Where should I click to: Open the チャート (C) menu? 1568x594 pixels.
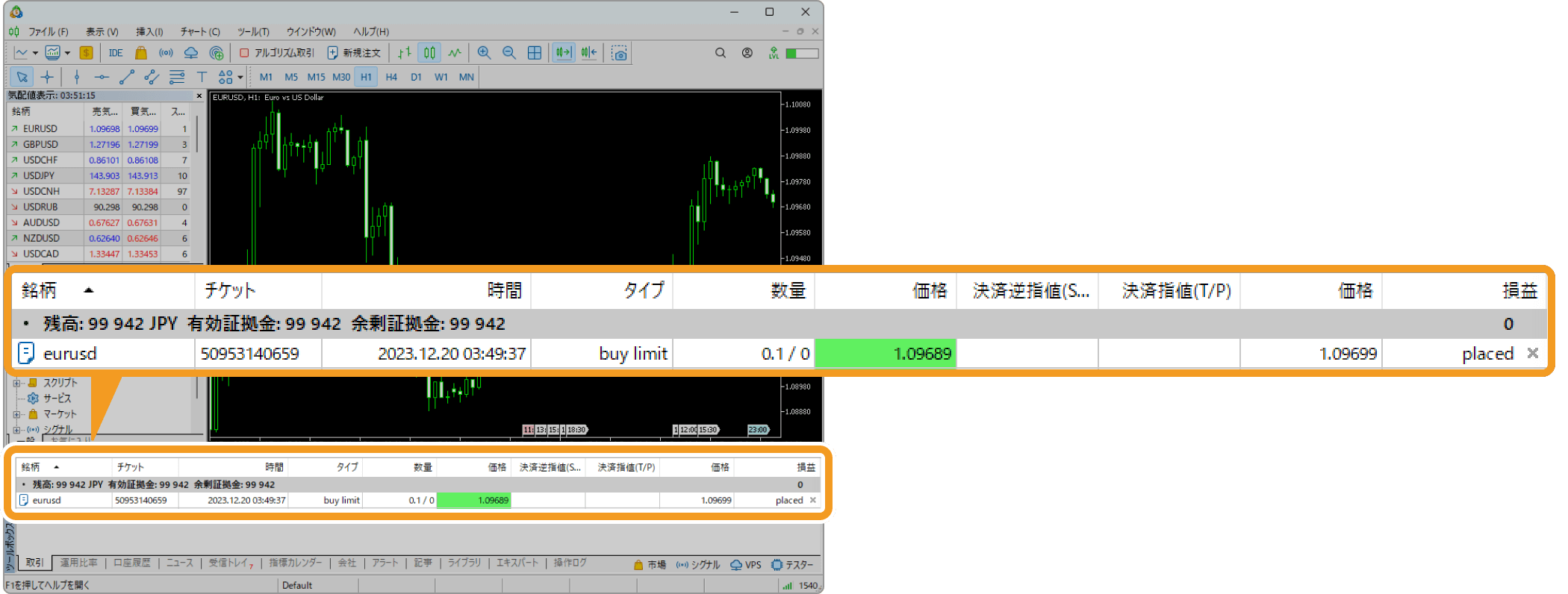[x=200, y=31]
